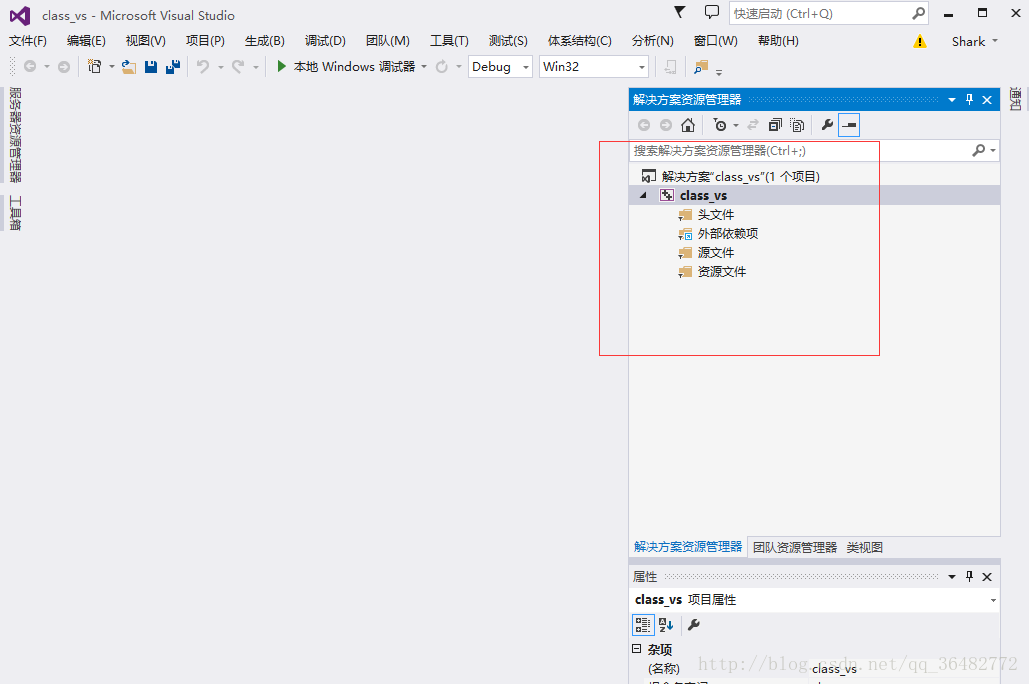Screen dimensions: 1029x684
Task: Click the notifications flag filter icon
Action: [x=680, y=12]
